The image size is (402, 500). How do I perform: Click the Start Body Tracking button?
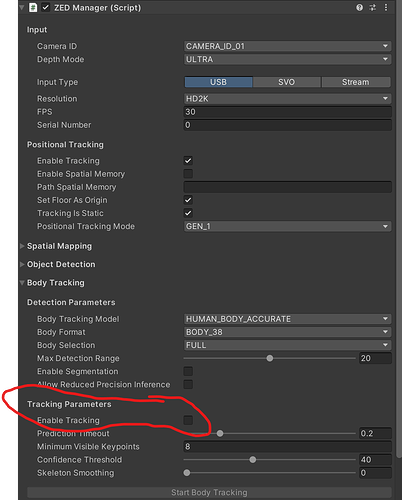(209, 493)
